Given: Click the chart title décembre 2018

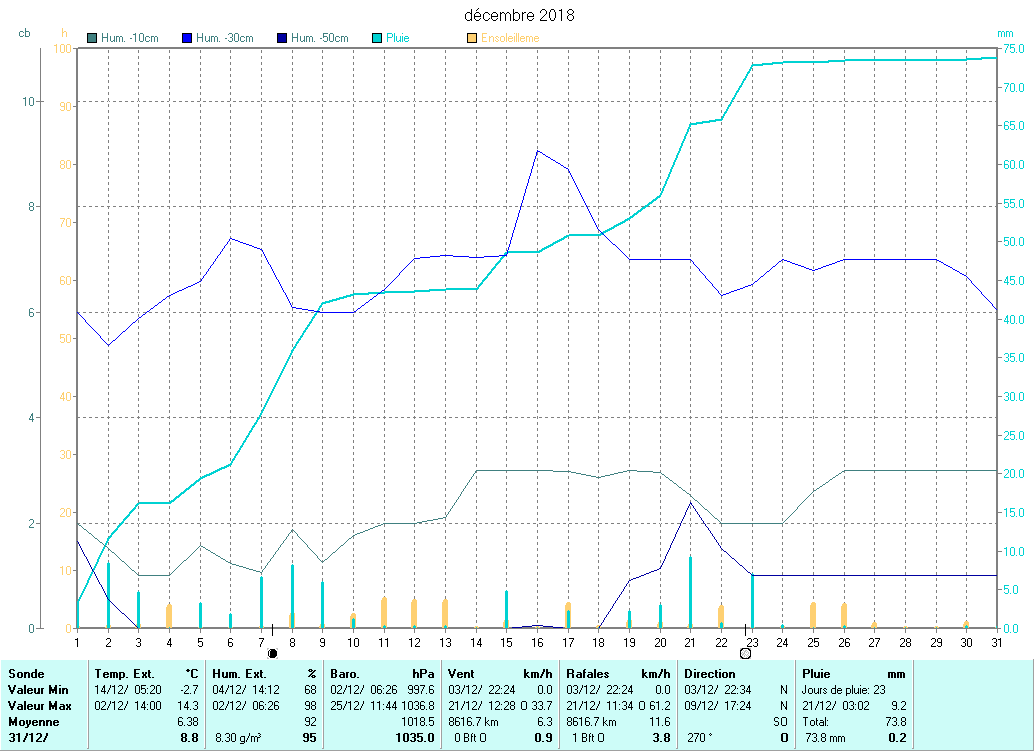Looking at the screenshot, I should point(519,16).
